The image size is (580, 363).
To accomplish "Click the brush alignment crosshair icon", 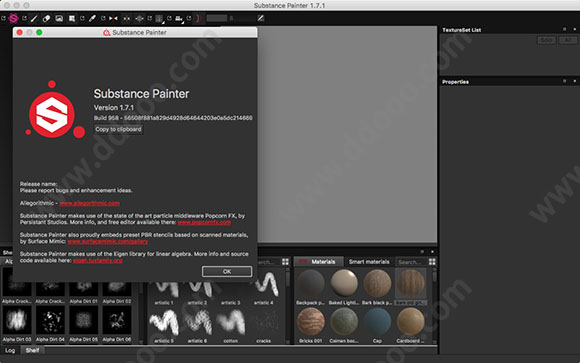I will coord(139,18).
